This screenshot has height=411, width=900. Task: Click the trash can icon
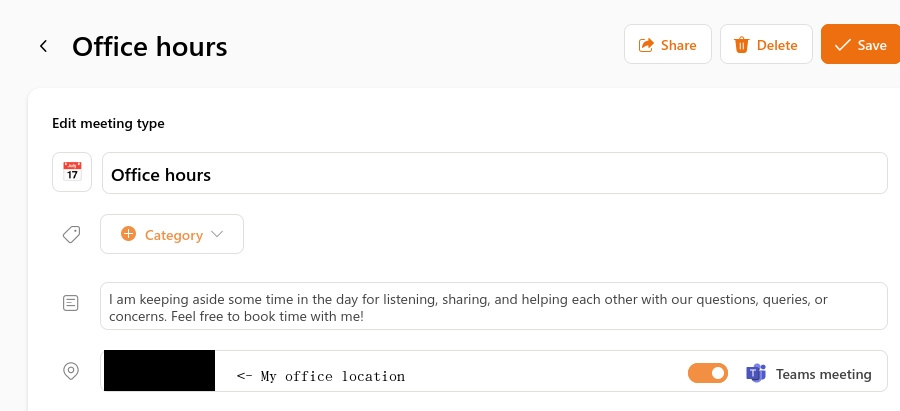click(x=741, y=45)
